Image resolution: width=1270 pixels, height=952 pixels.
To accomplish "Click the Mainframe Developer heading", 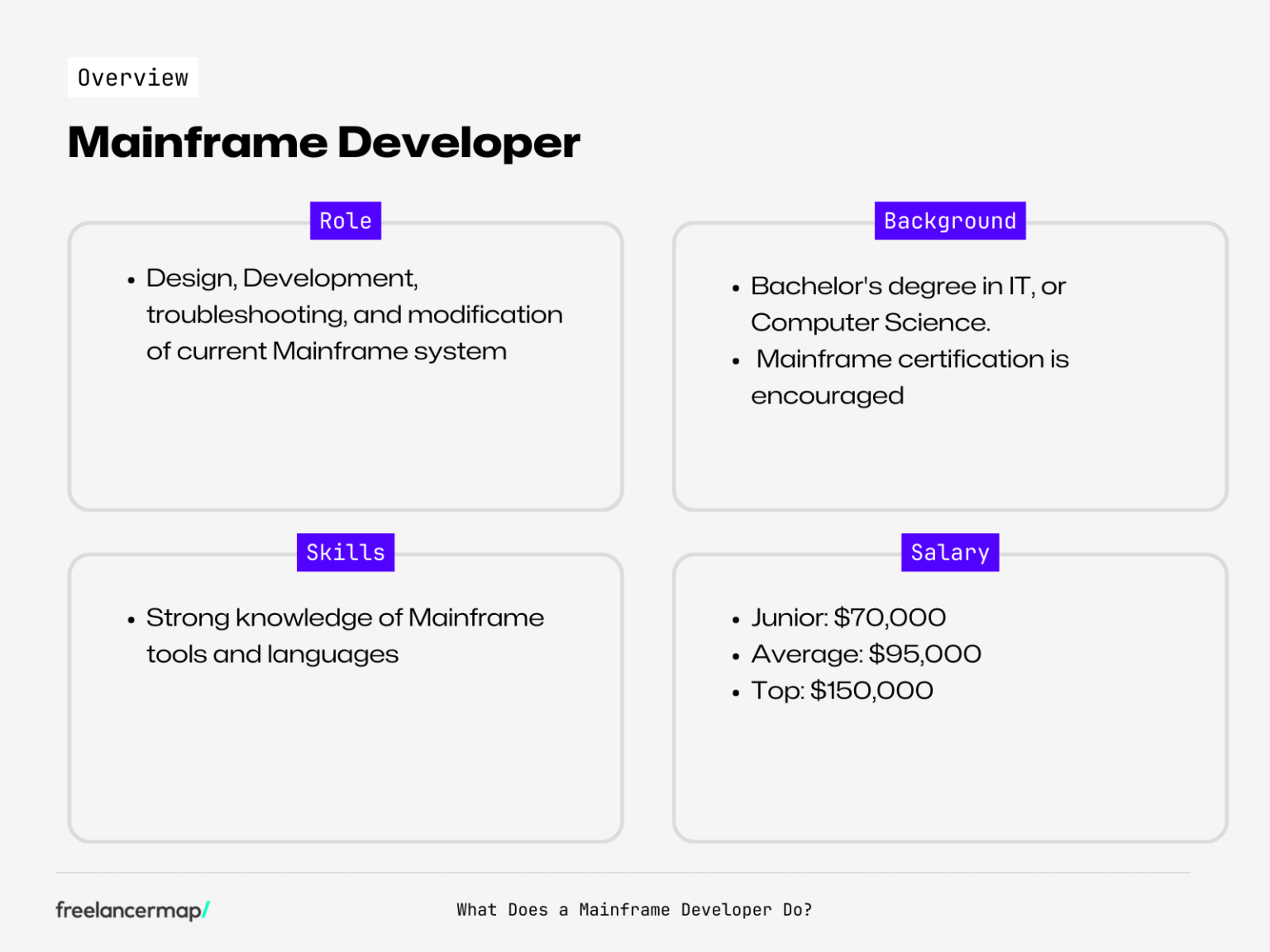I will point(324,142).
